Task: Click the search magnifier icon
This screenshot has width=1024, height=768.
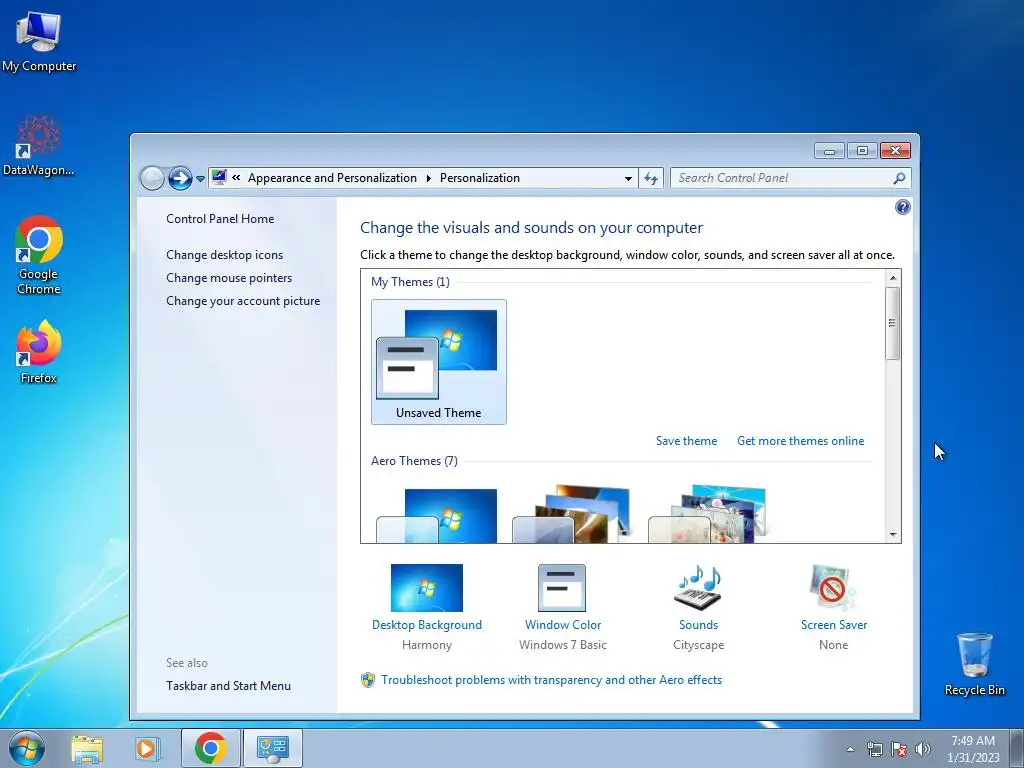Action: (x=899, y=178)
